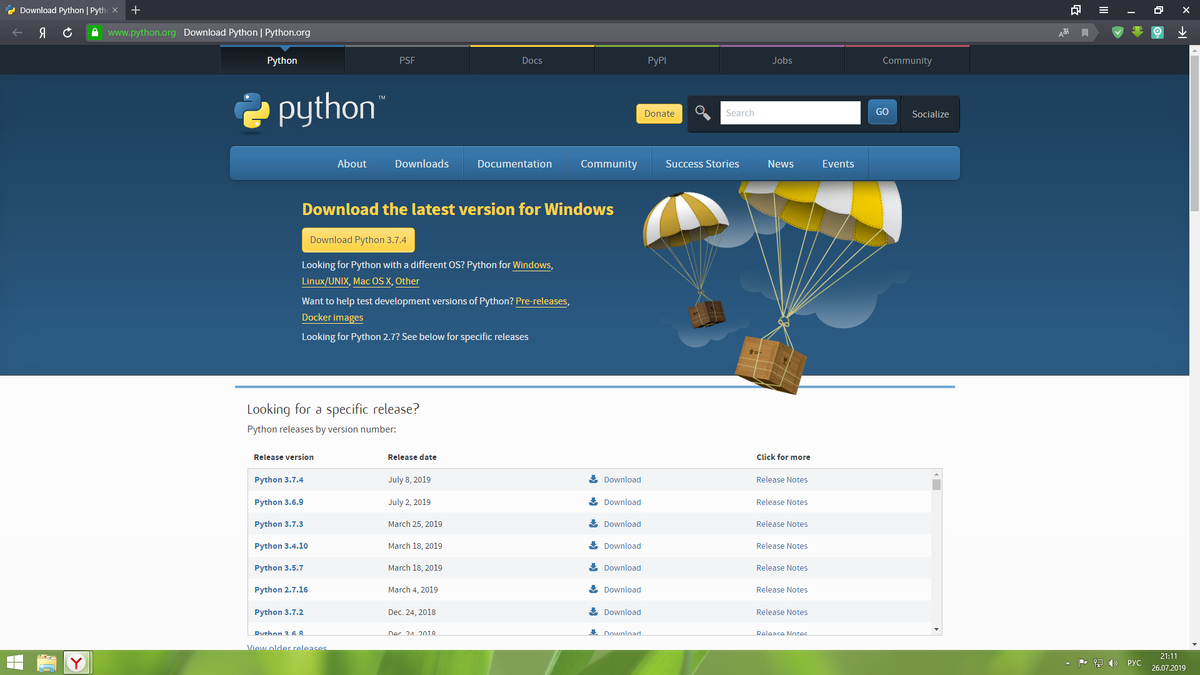Image resolution: width=1200 pixels, height=675 pixels.
Task: Click the page translate icon in address bar
Action: [1063, 32]
